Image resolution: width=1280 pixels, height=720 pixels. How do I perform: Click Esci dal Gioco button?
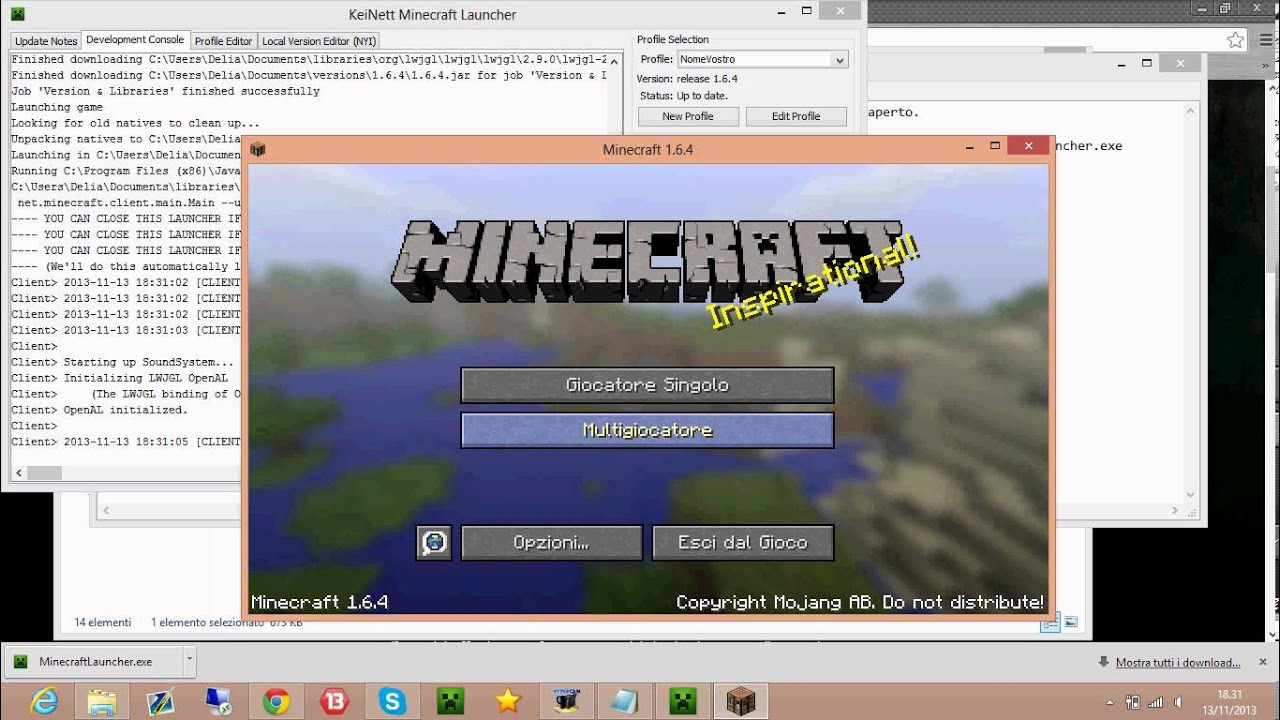coord(743,543)
